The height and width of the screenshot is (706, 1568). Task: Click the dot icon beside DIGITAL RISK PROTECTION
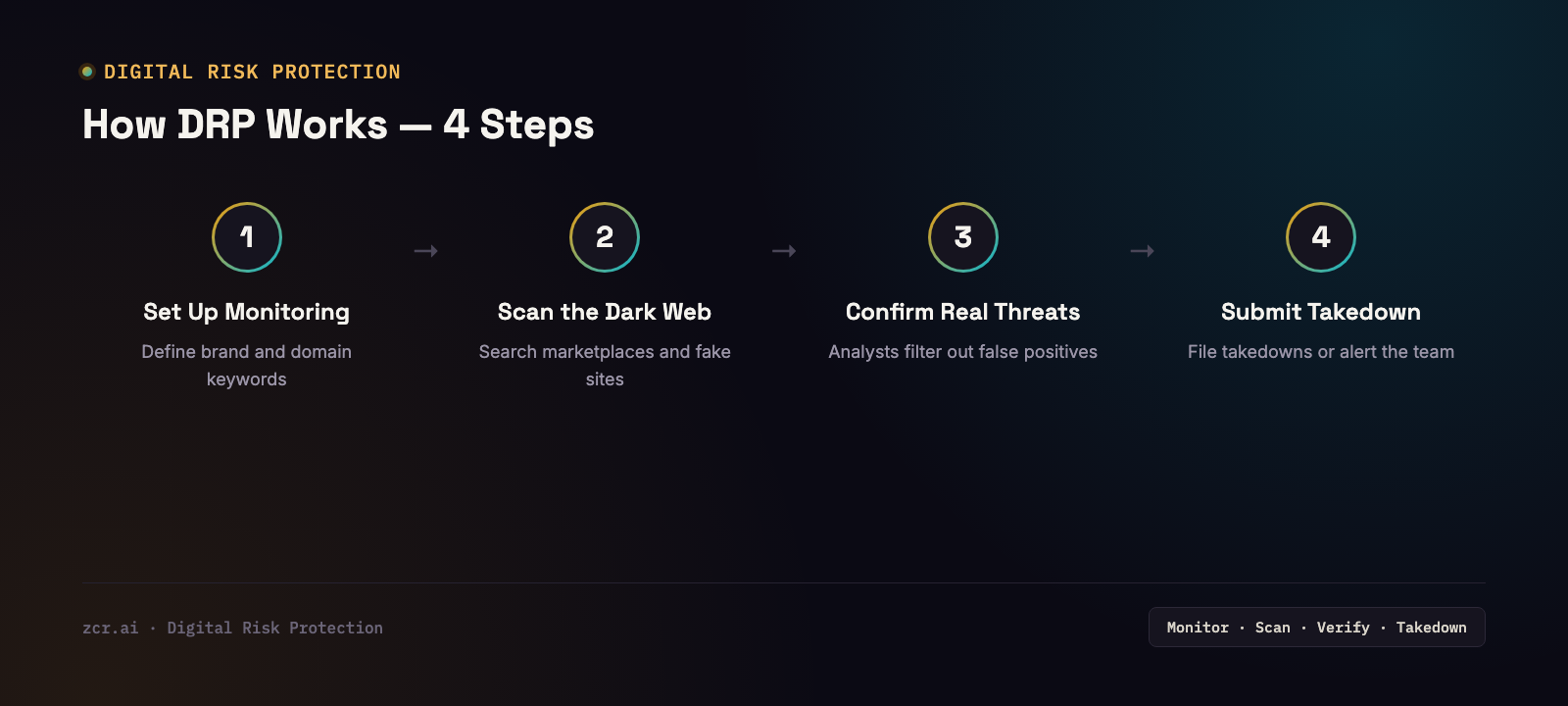(87, 72)
